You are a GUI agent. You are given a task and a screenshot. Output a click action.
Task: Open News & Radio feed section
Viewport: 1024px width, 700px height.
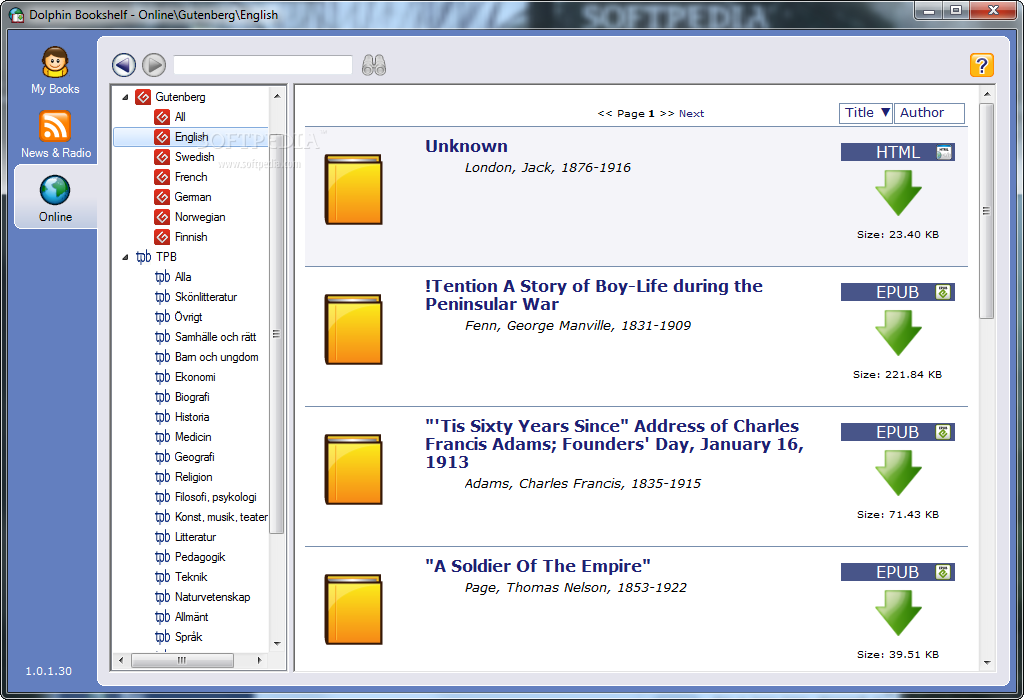pos(56,135)
